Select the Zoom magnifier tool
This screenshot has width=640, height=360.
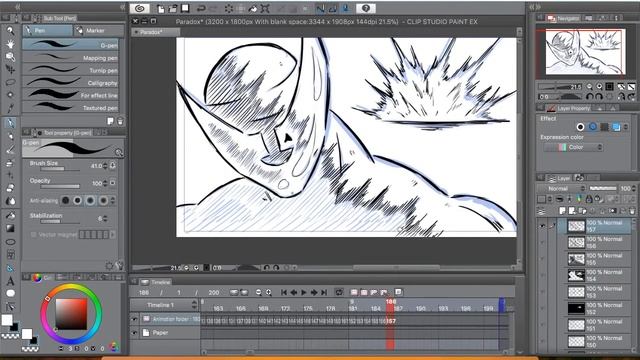pyautogui.click(x=10, y=30)
